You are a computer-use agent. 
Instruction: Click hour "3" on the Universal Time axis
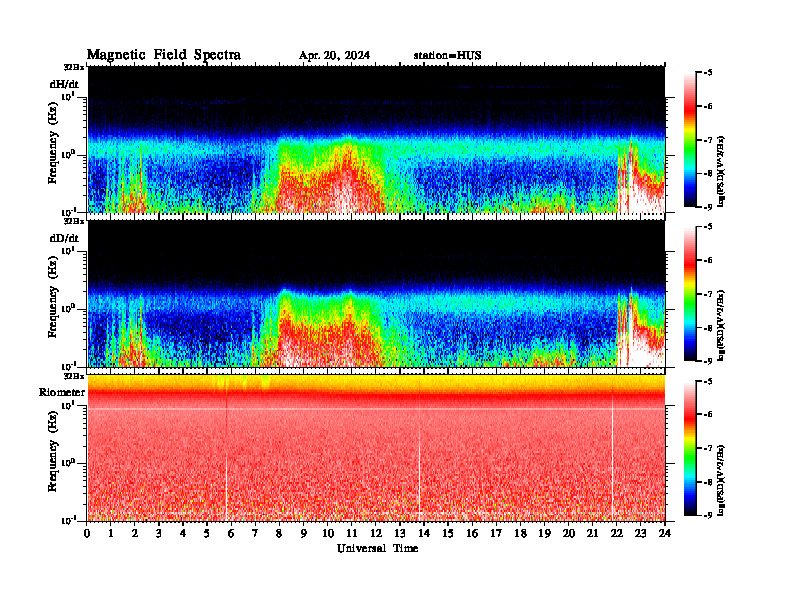tap(159, 533)
